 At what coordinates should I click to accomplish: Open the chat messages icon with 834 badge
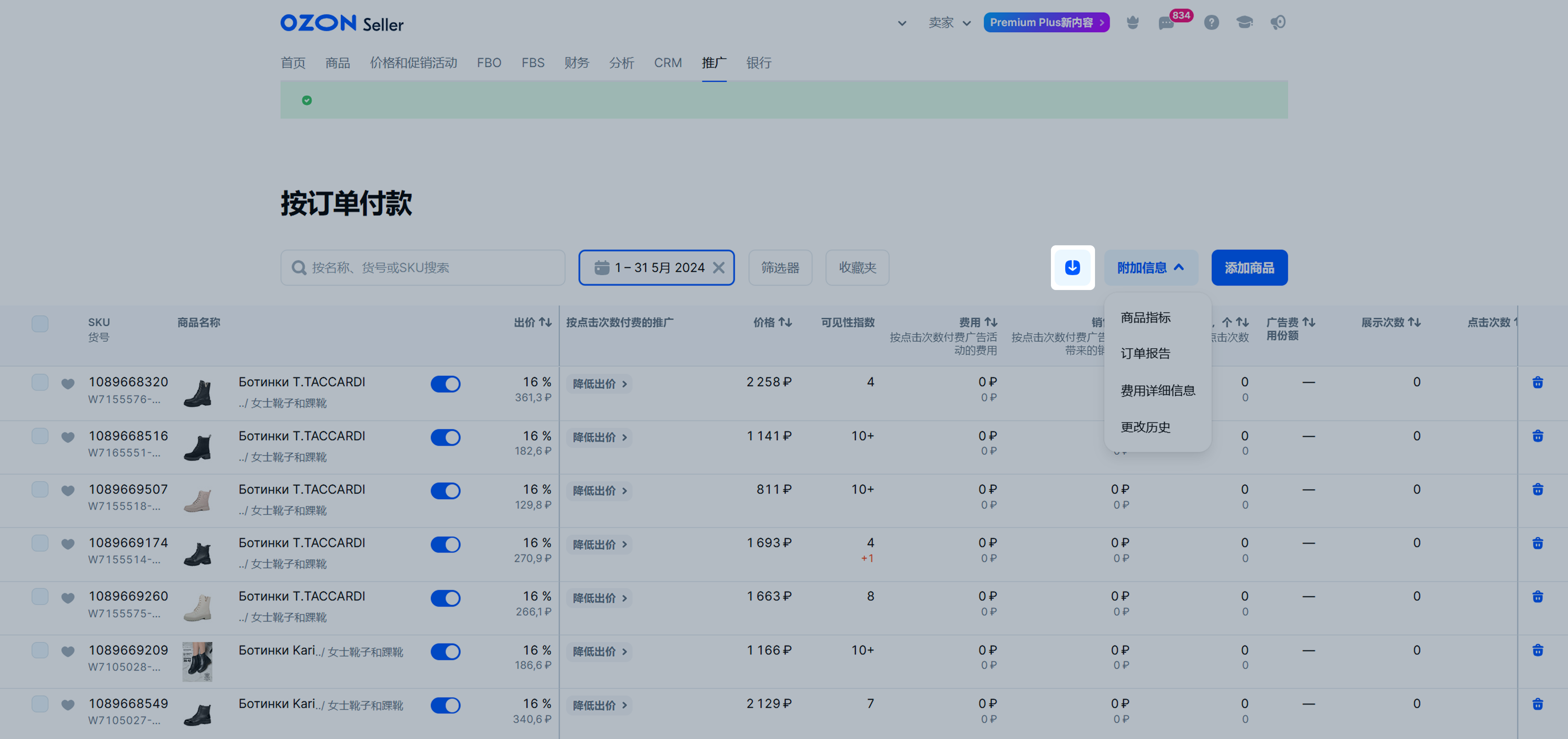pos(1166,23)
